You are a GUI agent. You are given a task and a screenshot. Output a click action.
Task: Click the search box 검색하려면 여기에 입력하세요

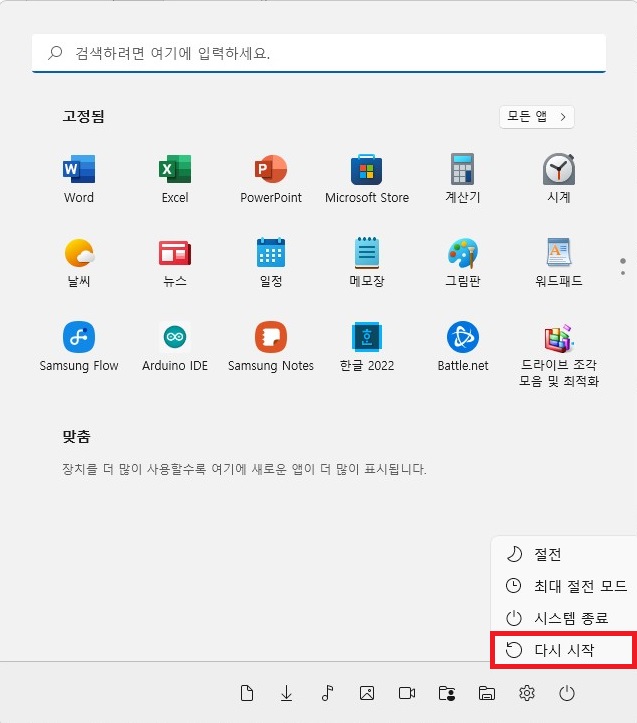(x=319, y=53)
